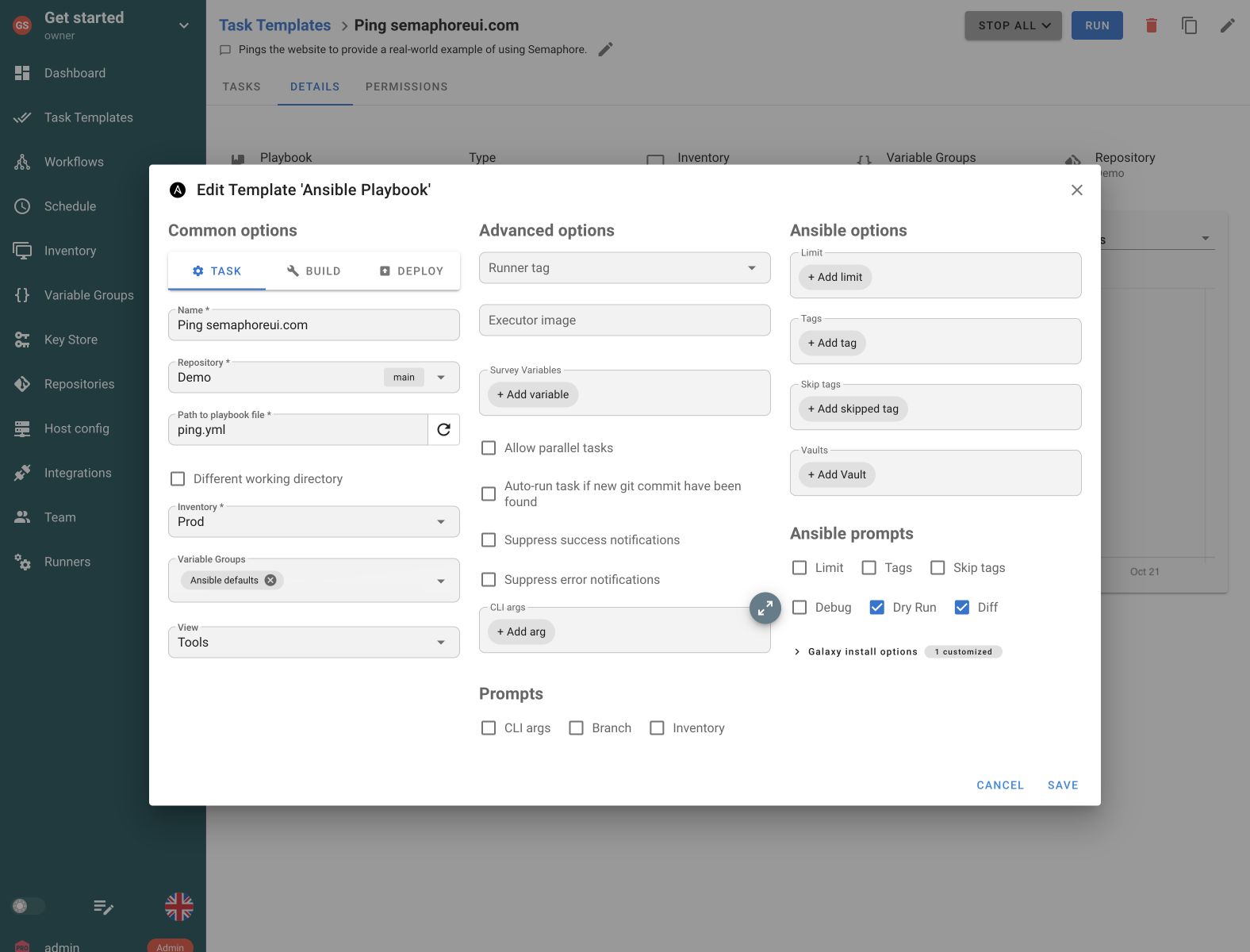Uncheck the Dry Run prompt

(x=876, y=607)
